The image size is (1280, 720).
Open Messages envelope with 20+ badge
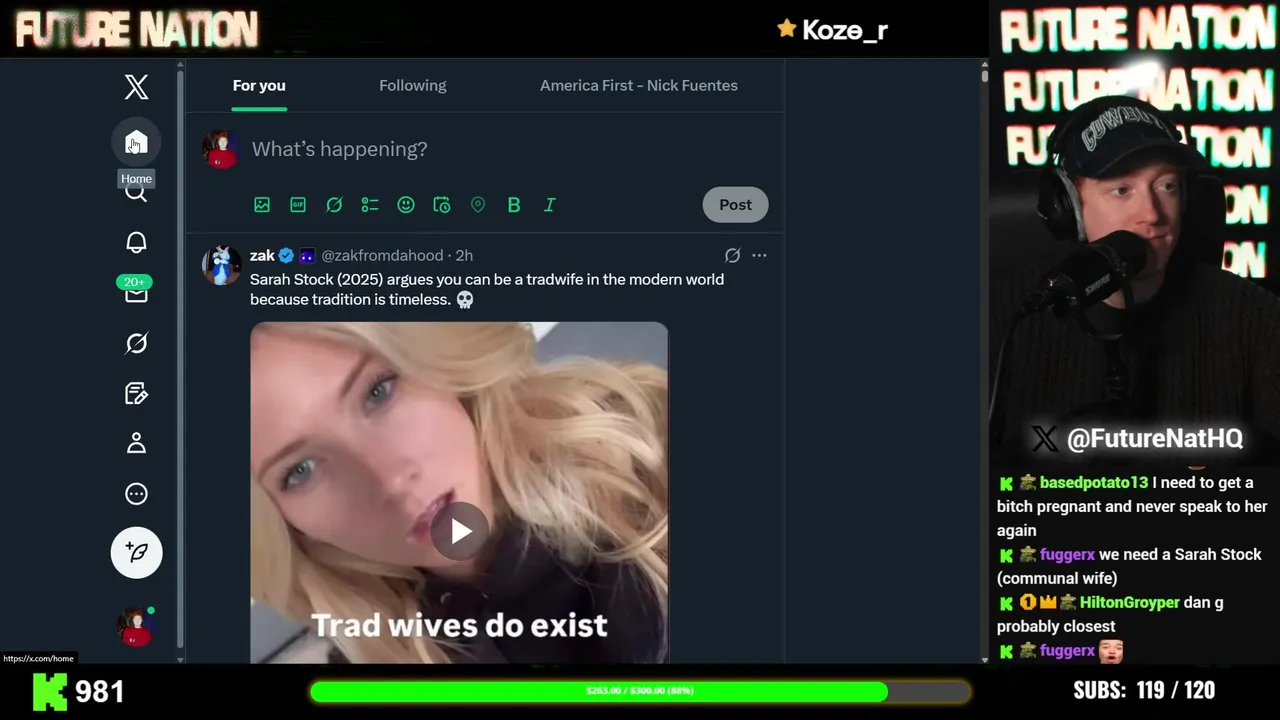(x=136, y=291)
